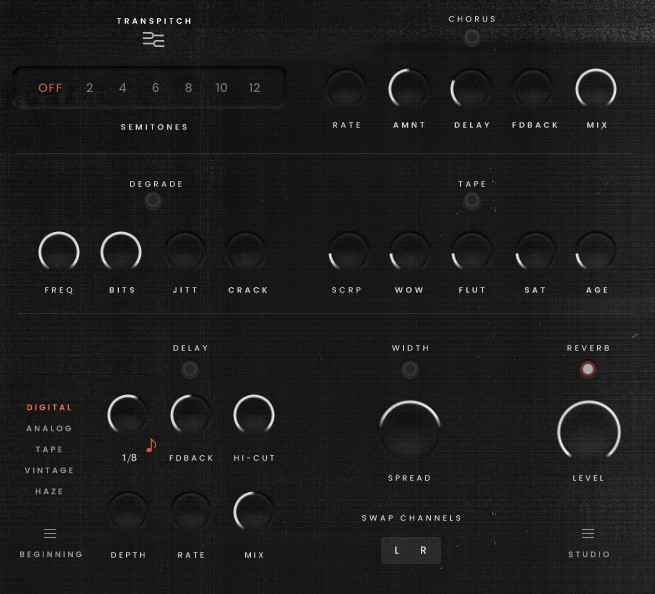Select the Analog delay mode
Image resolution: width=655 pixels, height=594 pixels.
pyautogui.click(x=49, y=428)
